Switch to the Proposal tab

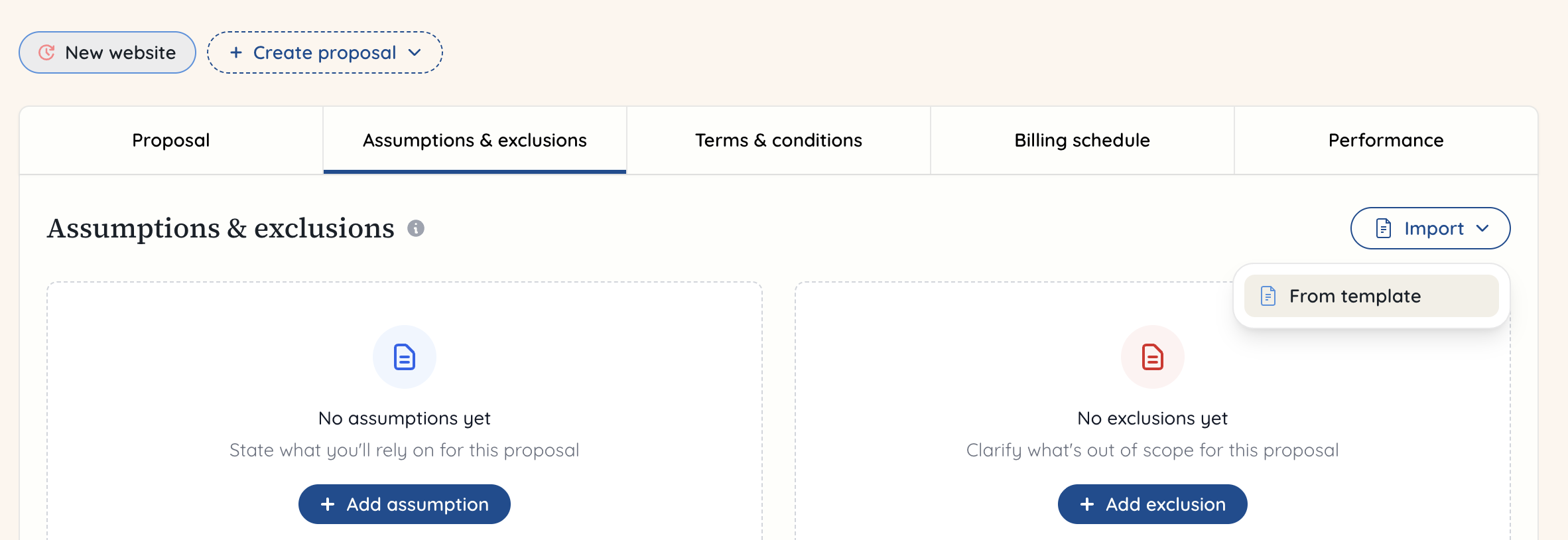point(170,140)
